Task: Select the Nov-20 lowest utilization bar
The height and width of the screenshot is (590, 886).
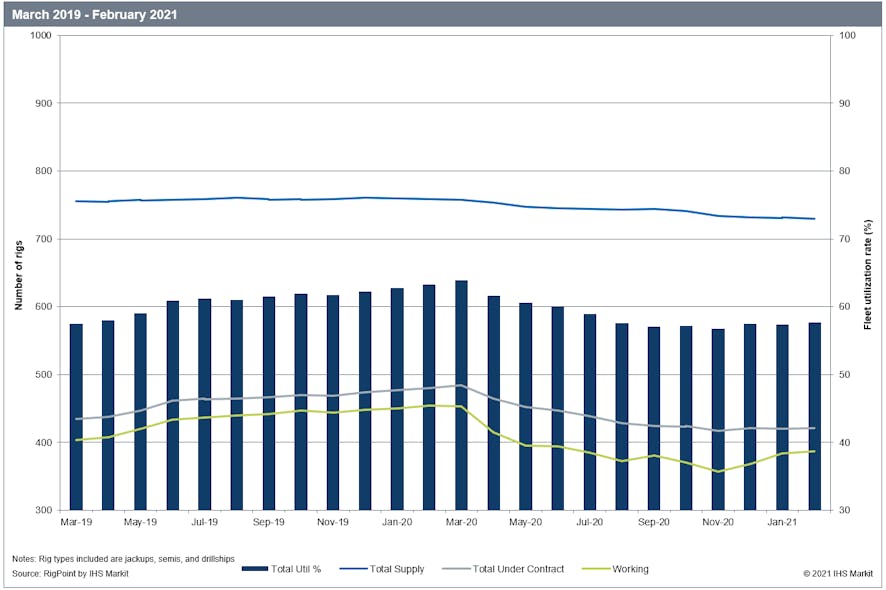Action: coord(718,420)
